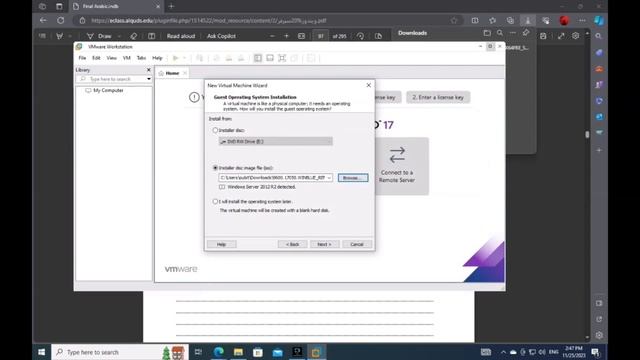Open VMware VM menu
Image resolution: width=640 pixels, height=360 pixels.
pos(127,58)
